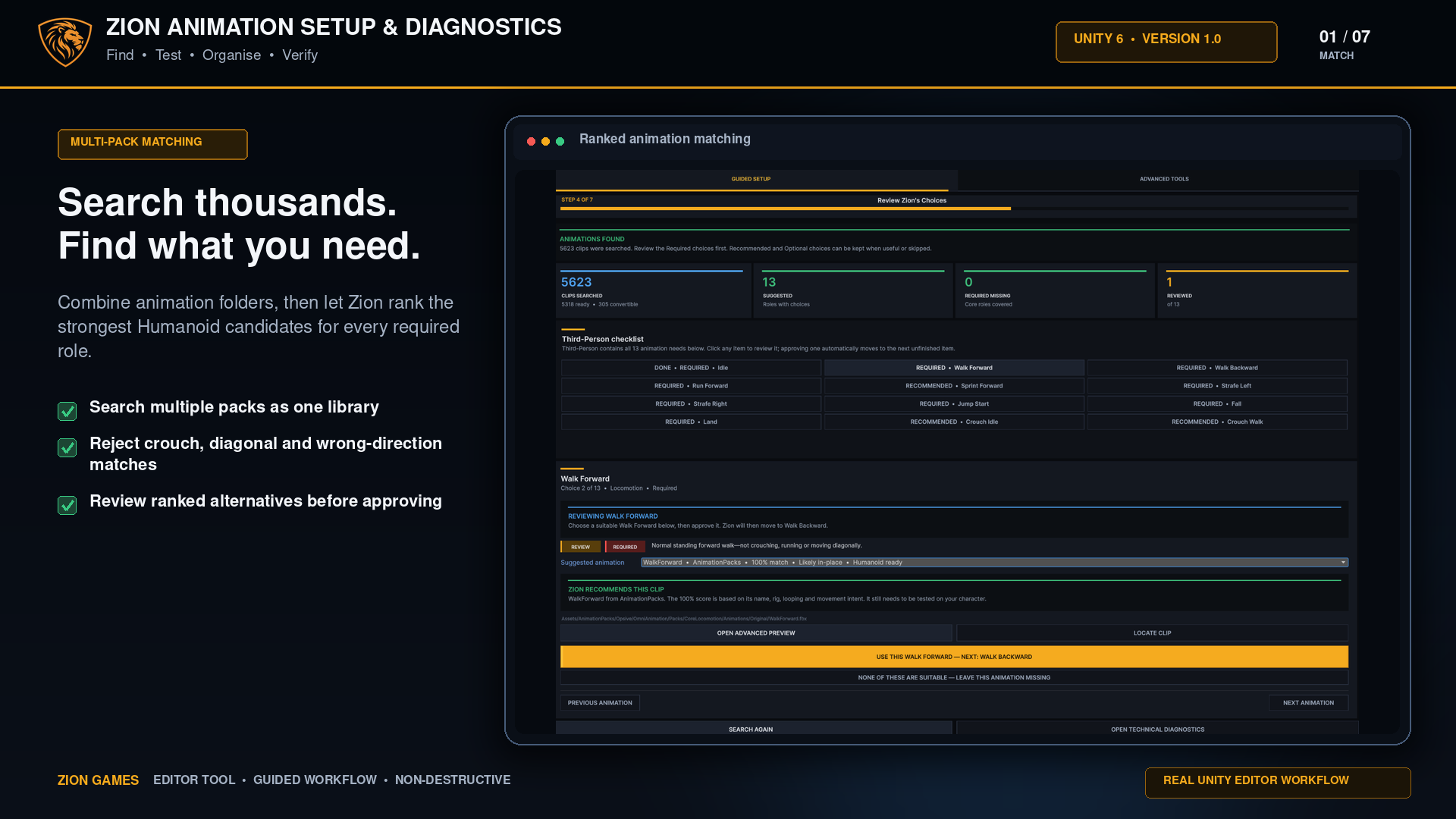Click the yellow minimize window dot

[x=546, y=141]
